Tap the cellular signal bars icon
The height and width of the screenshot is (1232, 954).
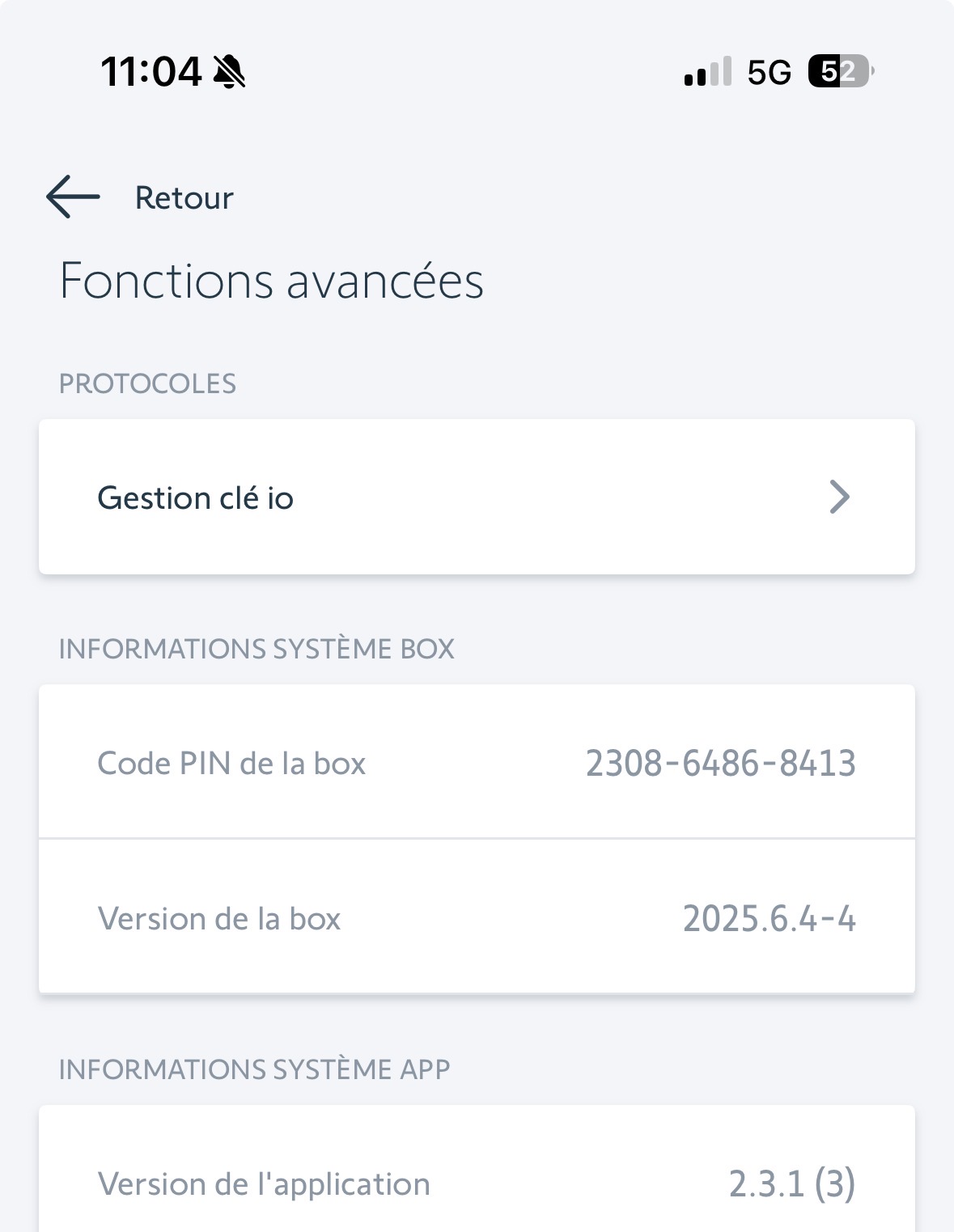point(708,72)
